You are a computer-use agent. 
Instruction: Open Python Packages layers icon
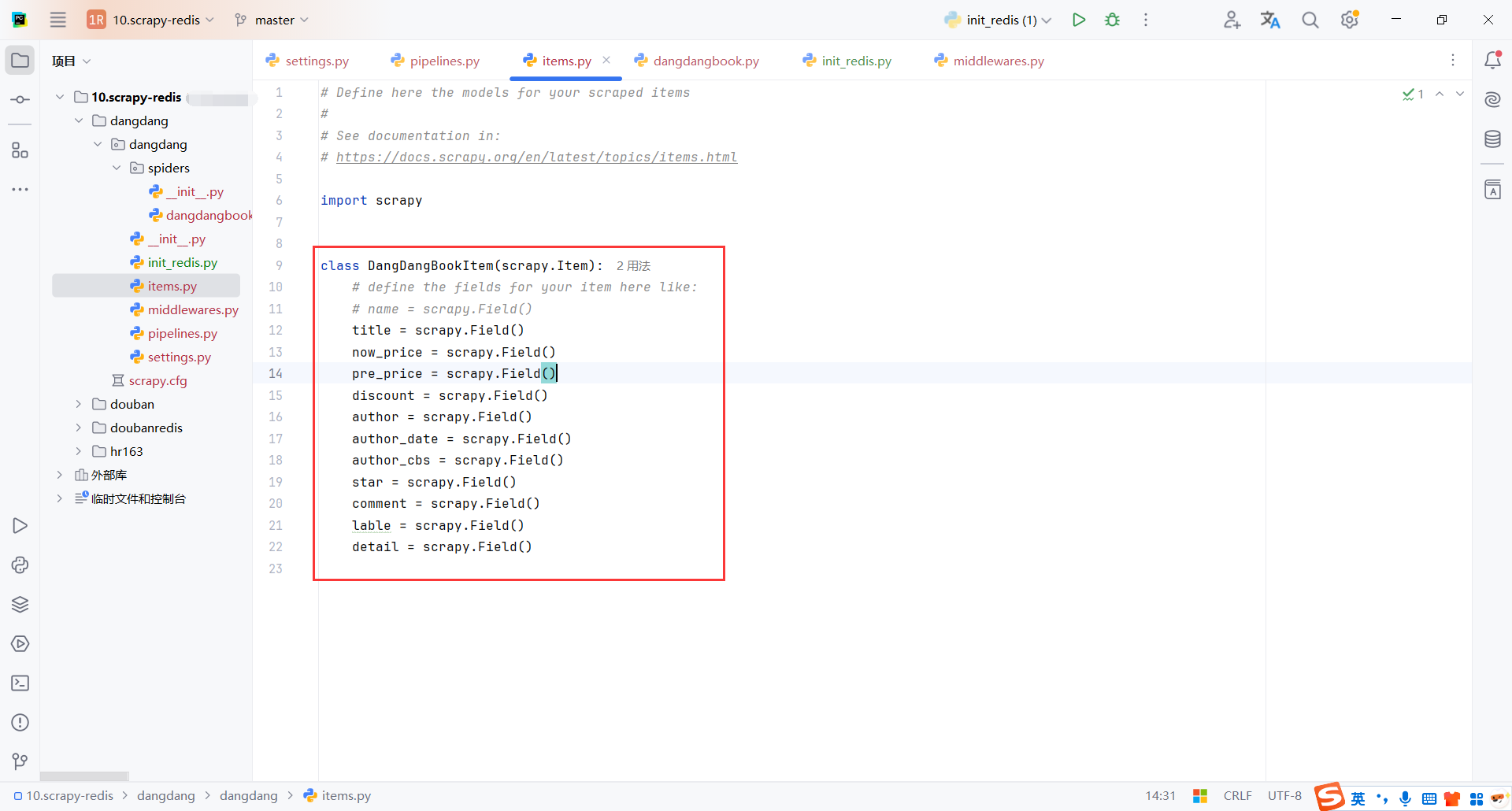pos(20,605)
